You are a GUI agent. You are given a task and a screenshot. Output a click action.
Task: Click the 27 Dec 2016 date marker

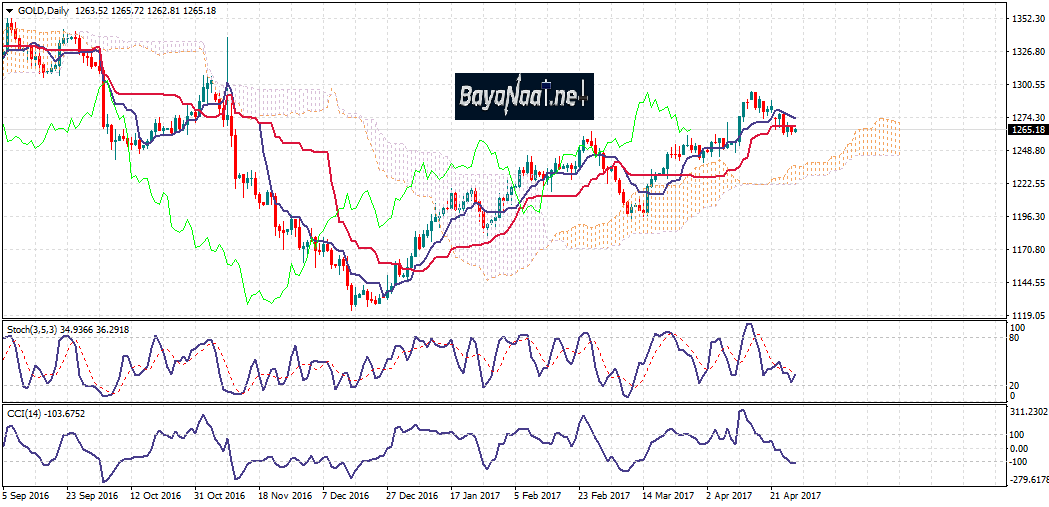pos(411,495)
